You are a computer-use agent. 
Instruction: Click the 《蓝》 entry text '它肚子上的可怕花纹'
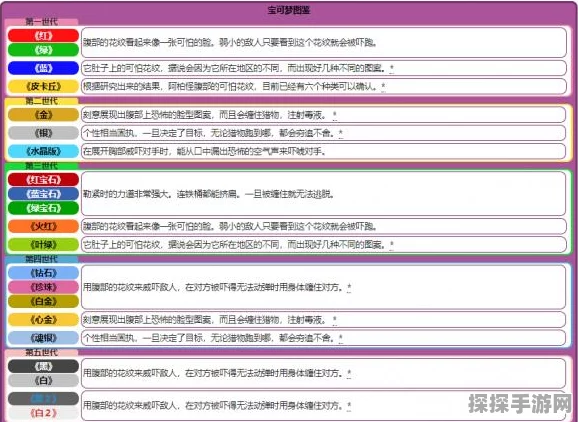pos(121,68)
